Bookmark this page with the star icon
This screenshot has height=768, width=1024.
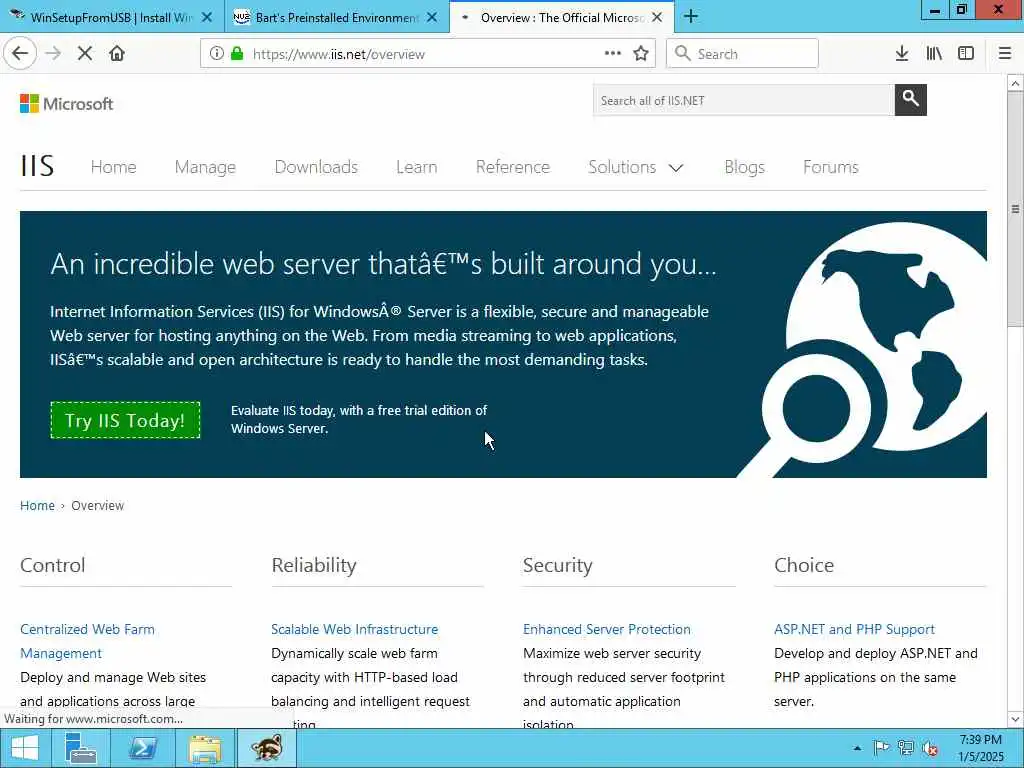coord(641,54)
